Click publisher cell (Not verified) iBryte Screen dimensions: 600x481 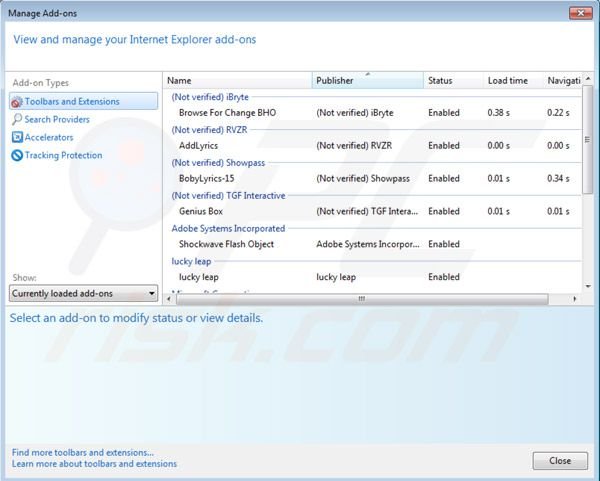click(x=355, y=113)
